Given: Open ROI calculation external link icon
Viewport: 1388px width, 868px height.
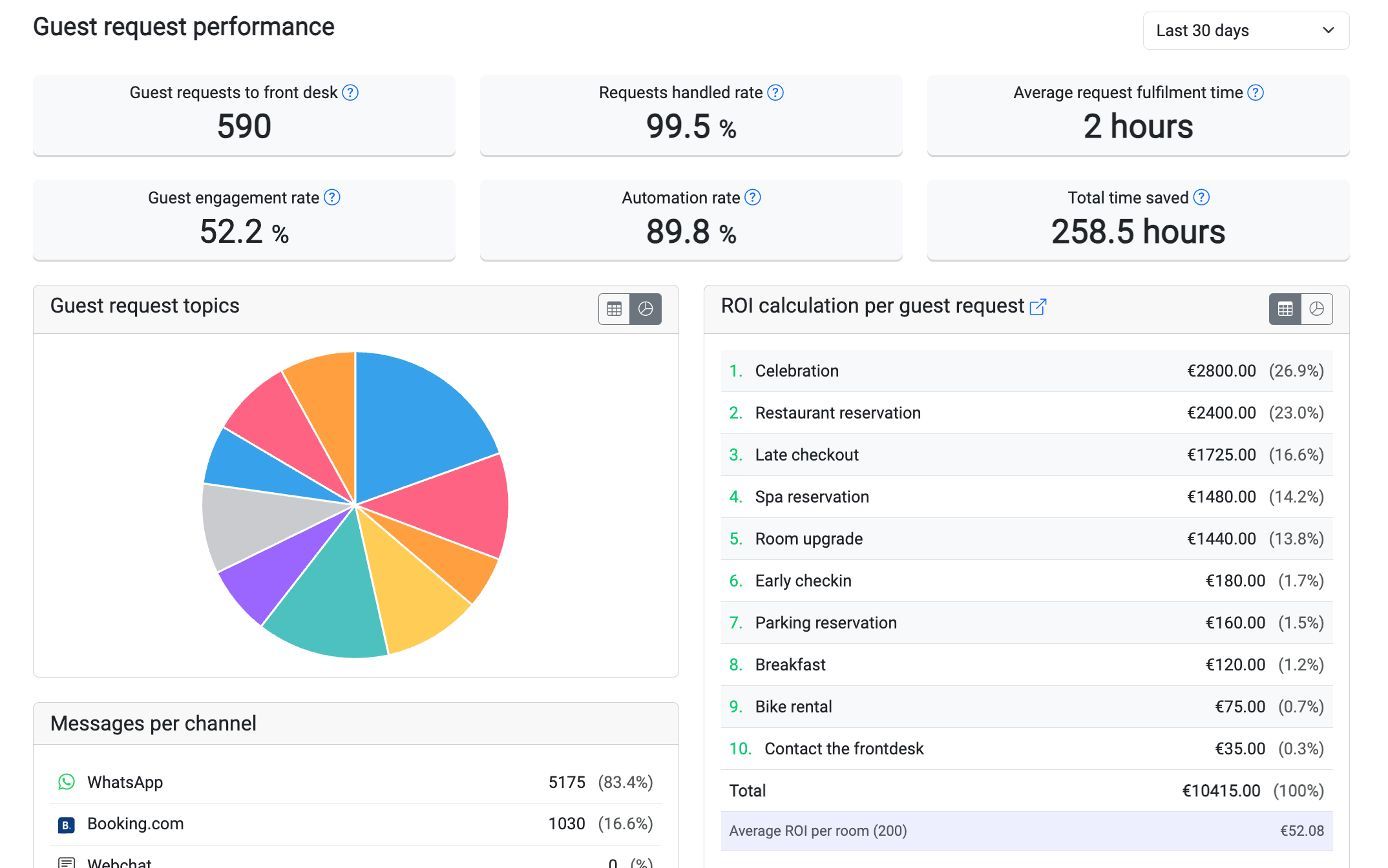Looking at the screenshot, I should [1038, 307].
